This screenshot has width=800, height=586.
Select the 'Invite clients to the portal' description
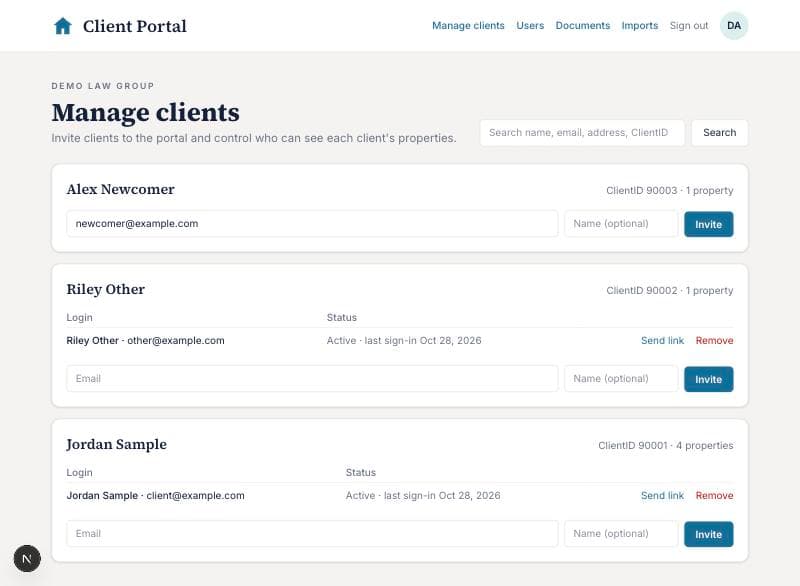(254, 138)
